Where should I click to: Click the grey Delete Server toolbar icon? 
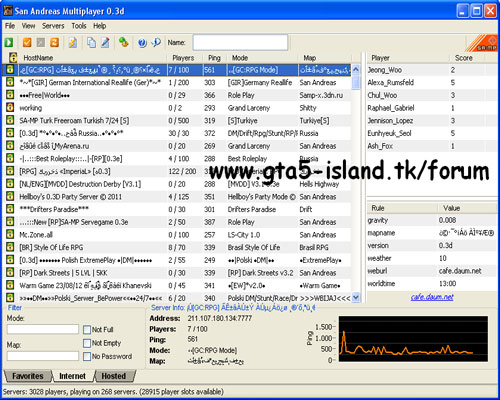(41, 42)
